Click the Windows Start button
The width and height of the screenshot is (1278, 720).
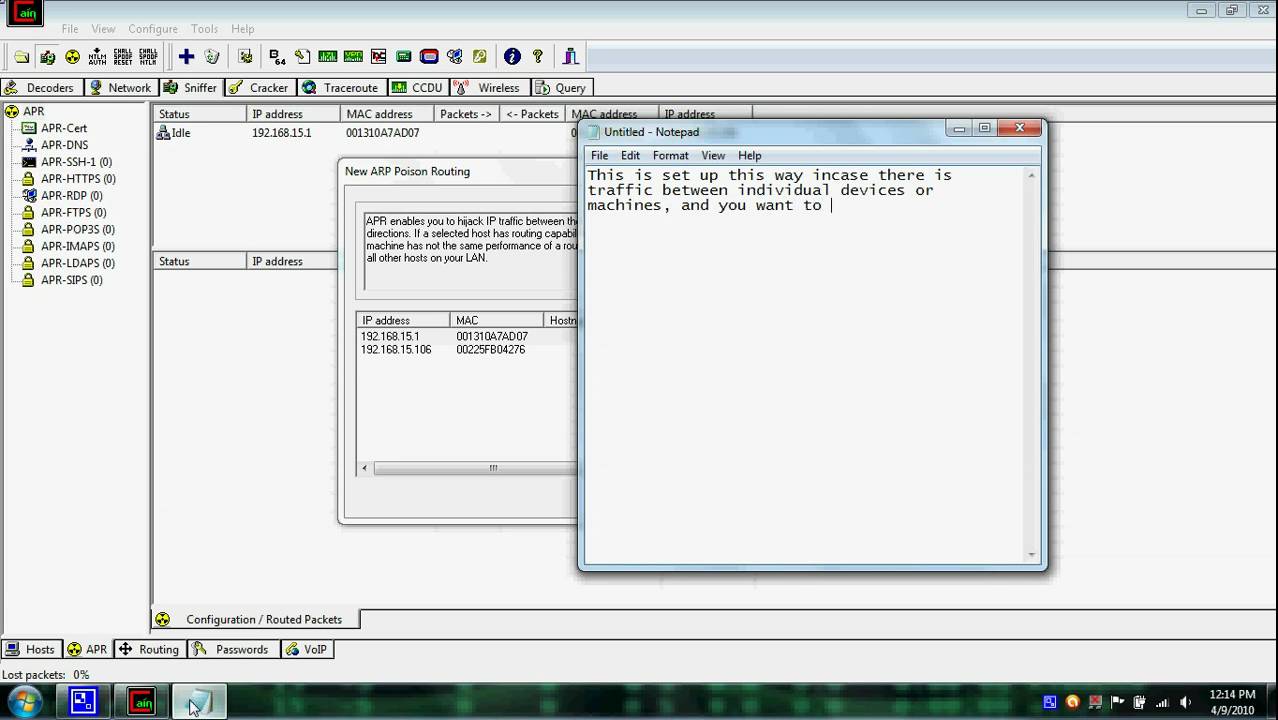pyautogui.click(x=24, y=702)
